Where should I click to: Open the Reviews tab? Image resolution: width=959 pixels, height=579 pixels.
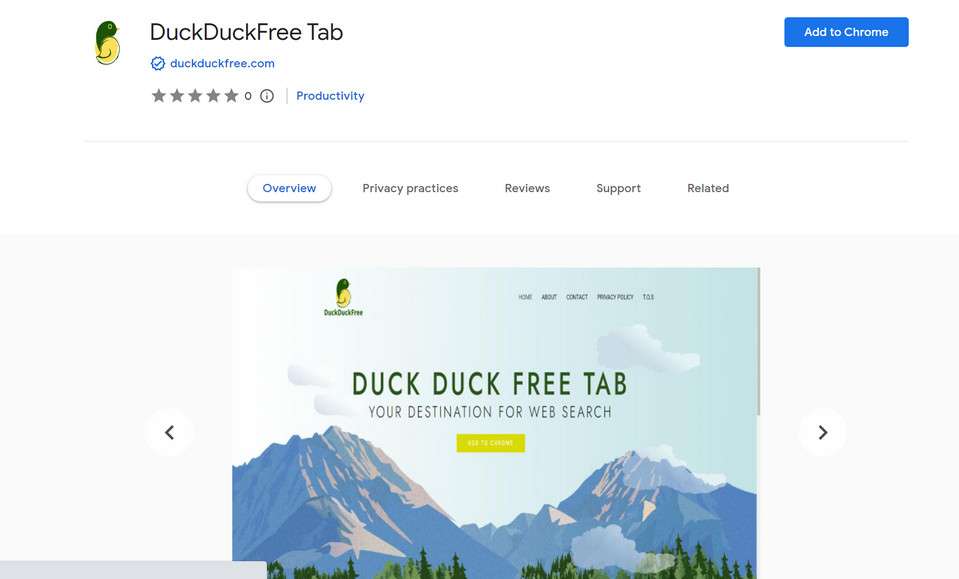(x=527, y=188)
